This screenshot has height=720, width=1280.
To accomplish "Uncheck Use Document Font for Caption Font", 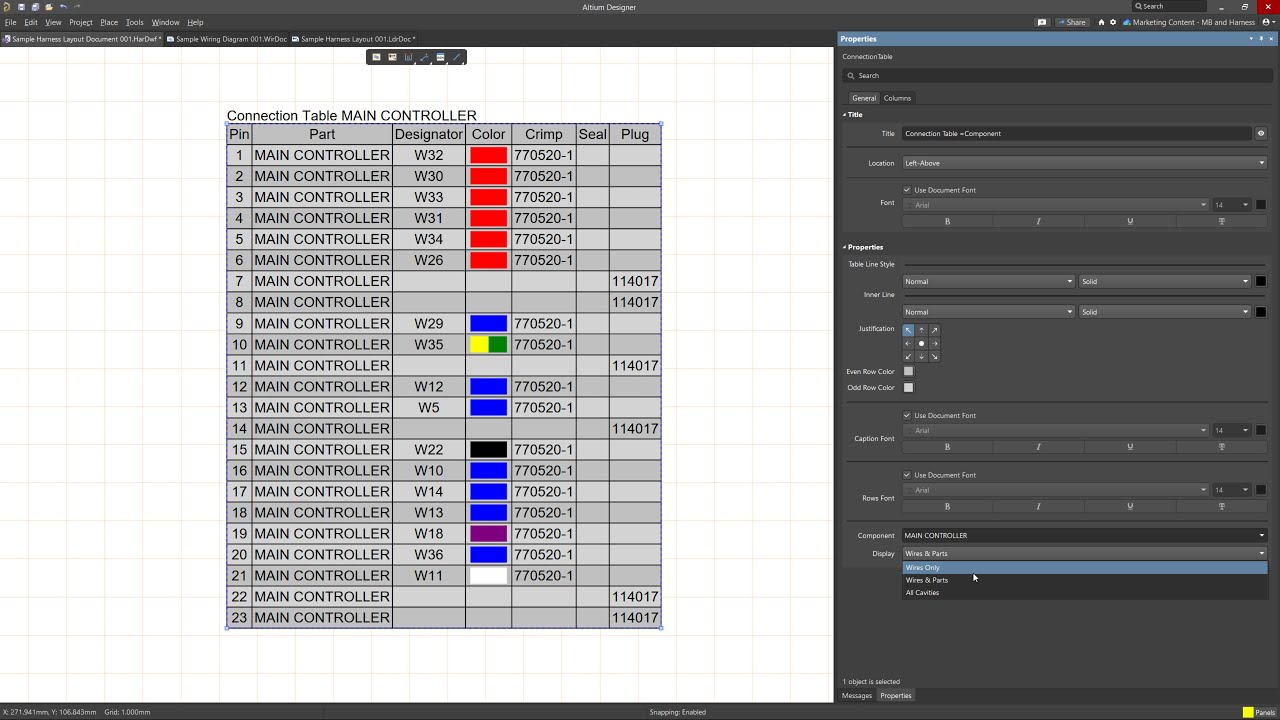I will pos(907,415).
